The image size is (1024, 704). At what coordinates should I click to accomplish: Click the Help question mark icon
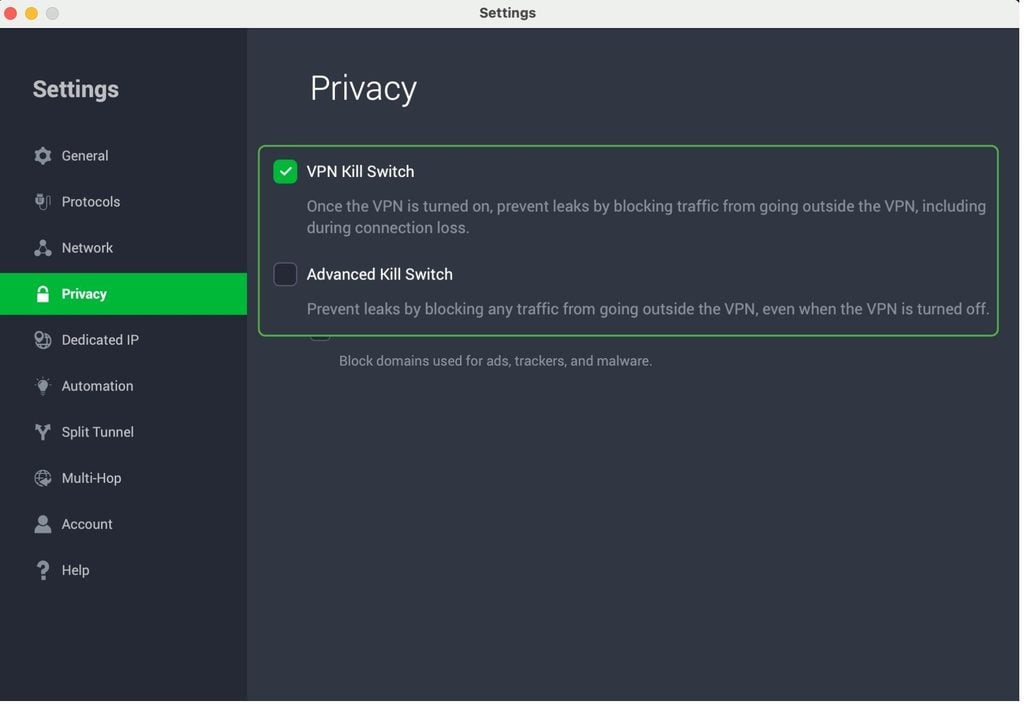[x=42, y=571]
